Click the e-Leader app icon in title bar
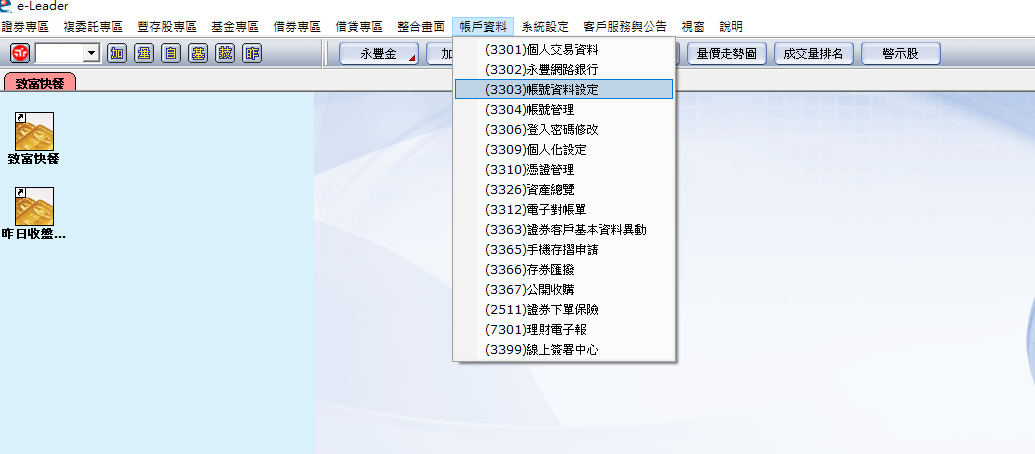This screenshot has width=1035, height=454. 7,6
